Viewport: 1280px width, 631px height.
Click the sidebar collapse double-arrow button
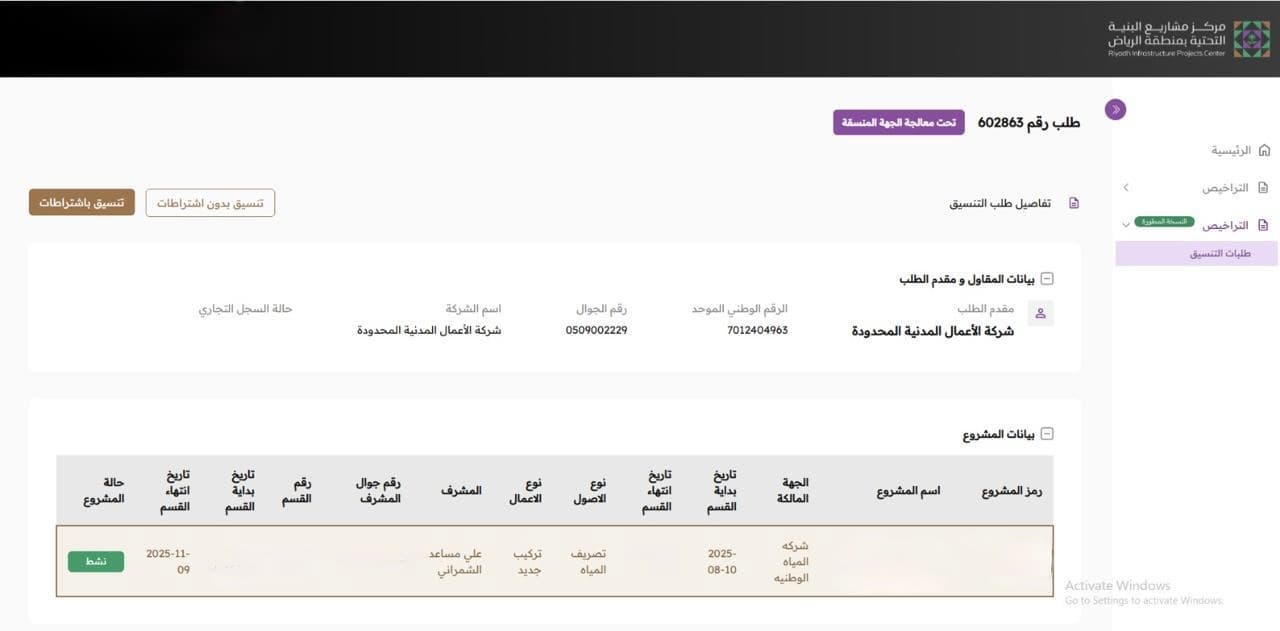(x=1116, y=109)
